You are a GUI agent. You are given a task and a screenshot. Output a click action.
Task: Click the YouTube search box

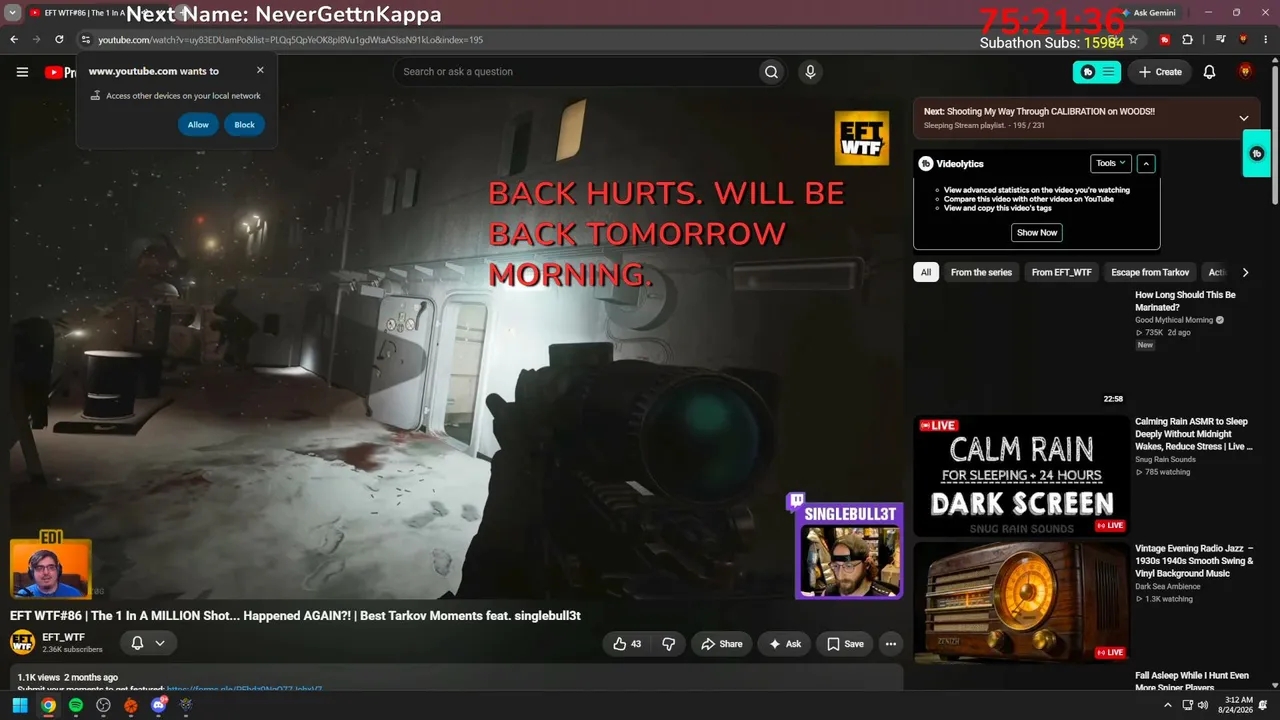(x=575, y=72)
